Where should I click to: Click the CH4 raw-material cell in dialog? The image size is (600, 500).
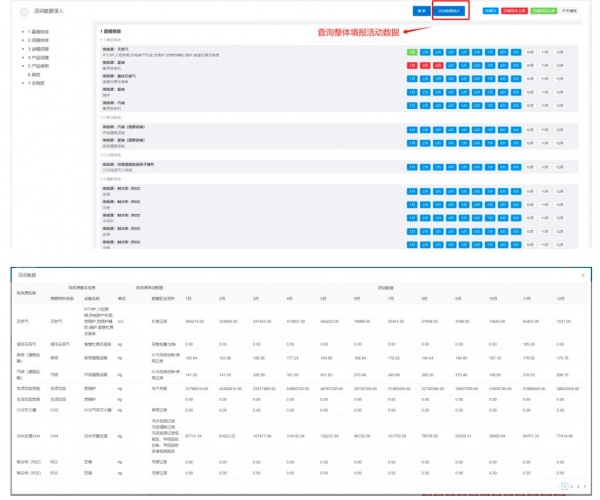(54, 436)
